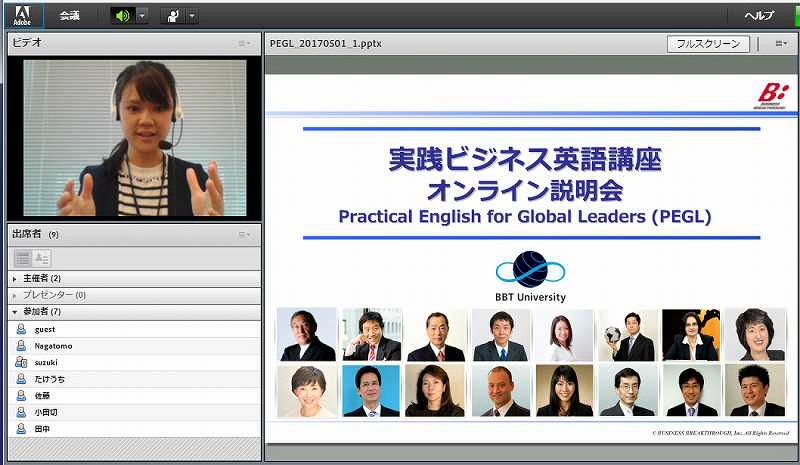Screen dimensions: 800x465
Task: Click the user icon beside suzuki
Action: pyautogui.click(x=21, y=362)
